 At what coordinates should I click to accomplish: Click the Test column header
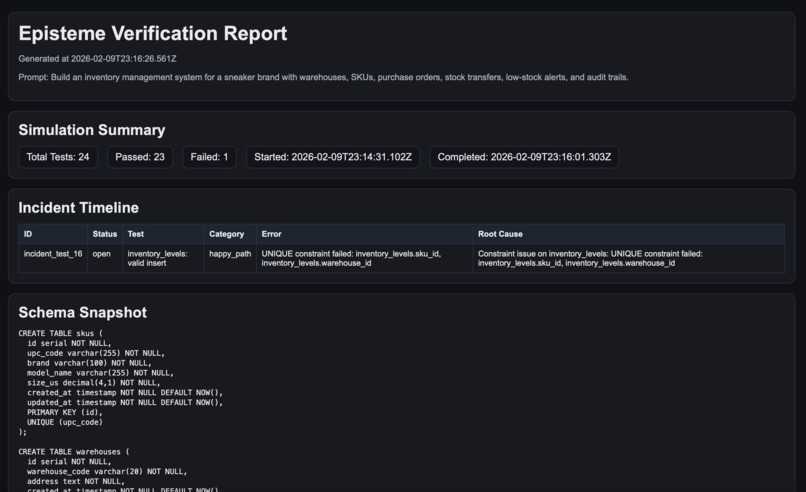163,234
